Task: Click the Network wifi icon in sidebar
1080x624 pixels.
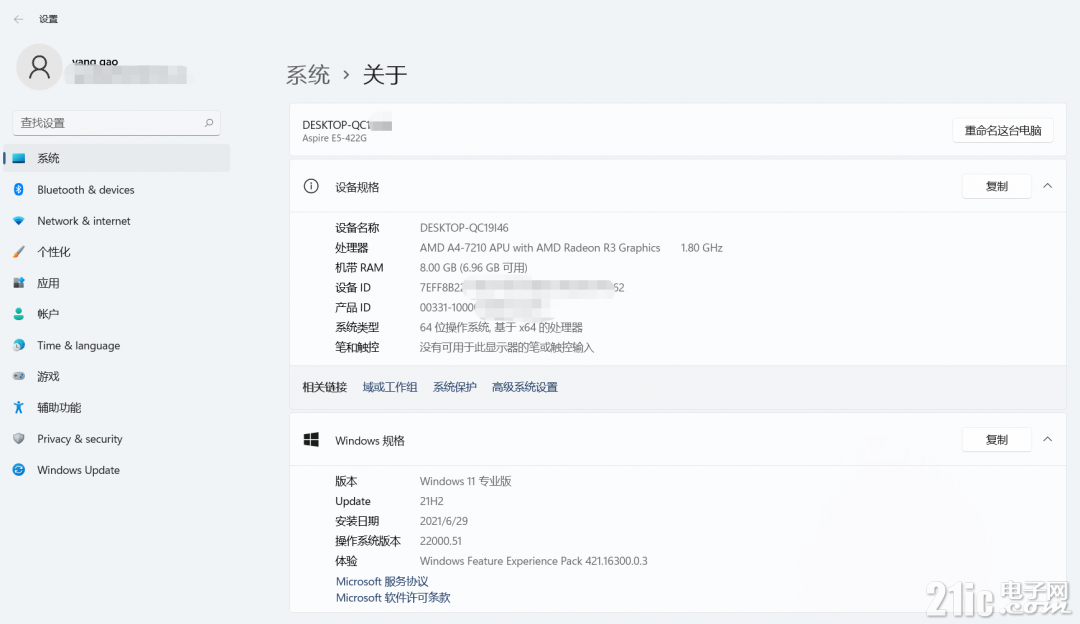Action: pyautogui.click(x=19, y=221)
